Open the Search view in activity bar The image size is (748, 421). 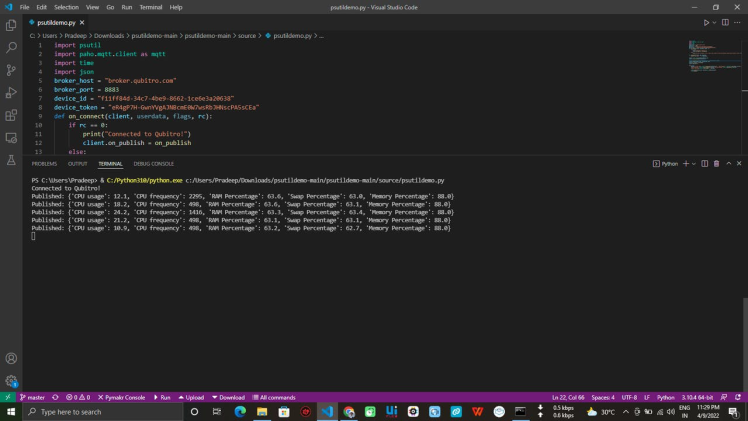[11, 47]
